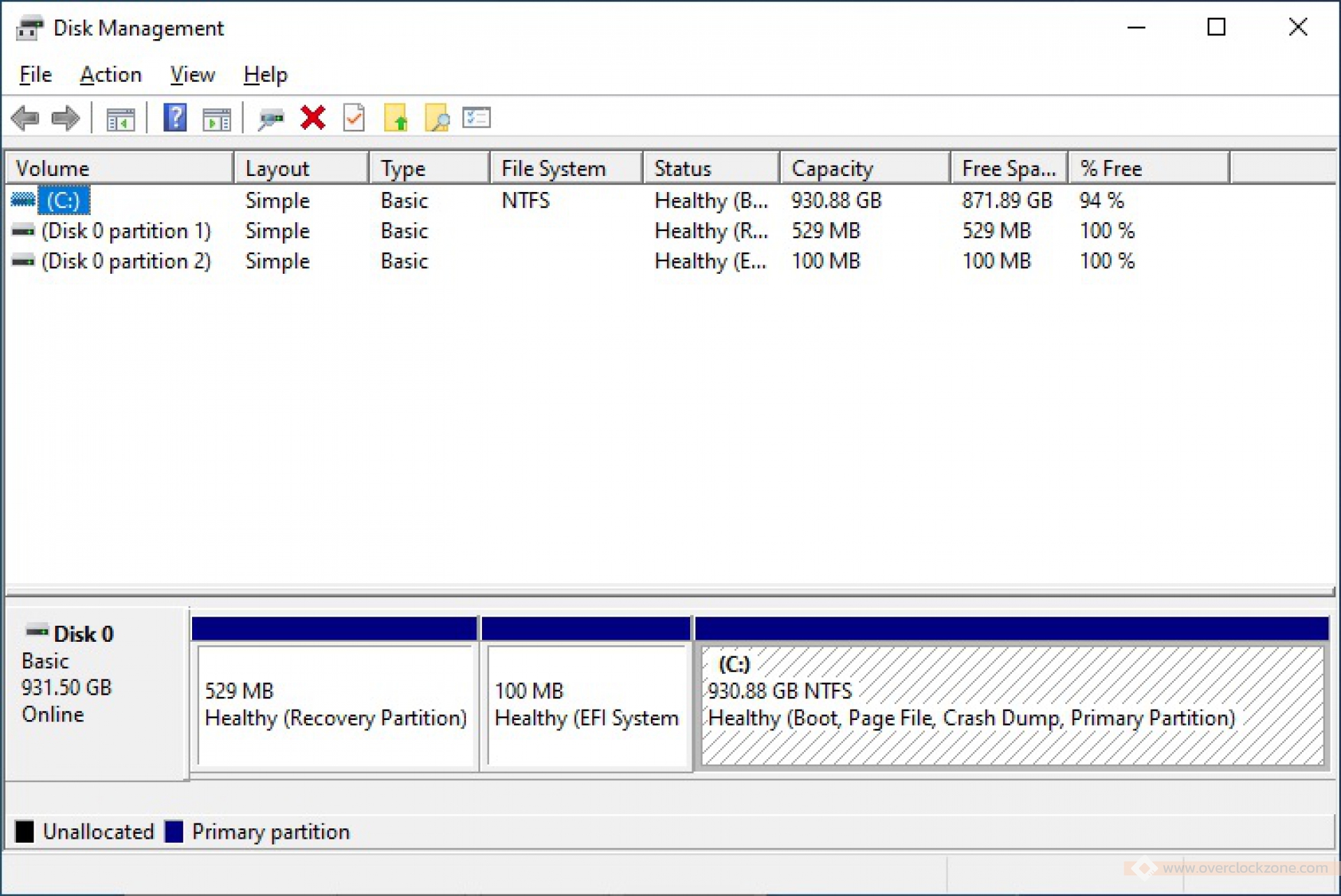
Task: Open the File menu
Action: 36,75
